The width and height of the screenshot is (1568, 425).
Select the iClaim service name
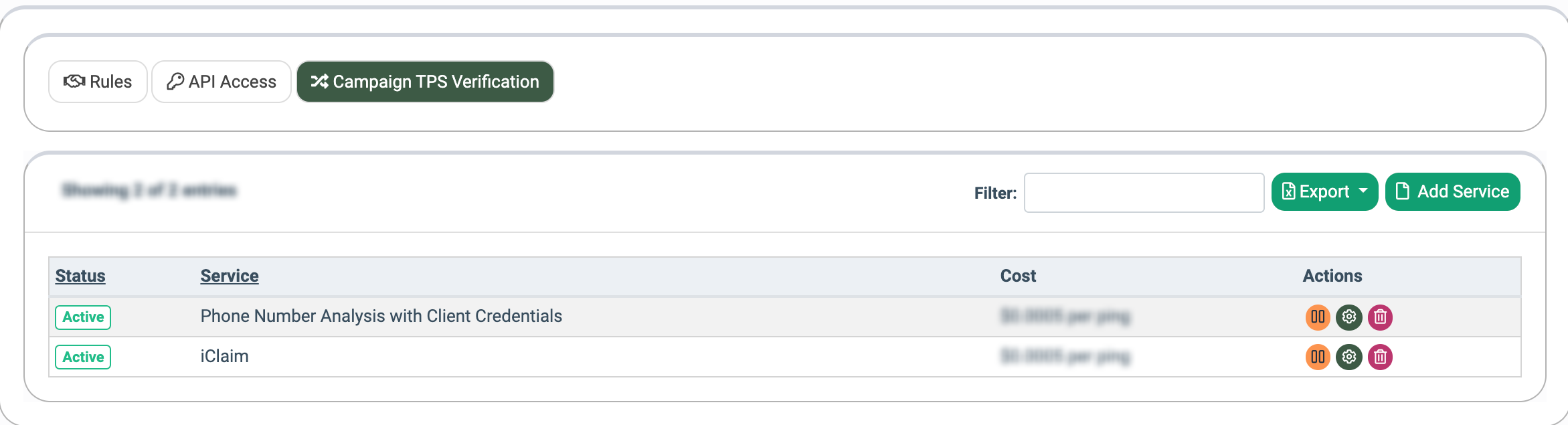coord(224,356)
